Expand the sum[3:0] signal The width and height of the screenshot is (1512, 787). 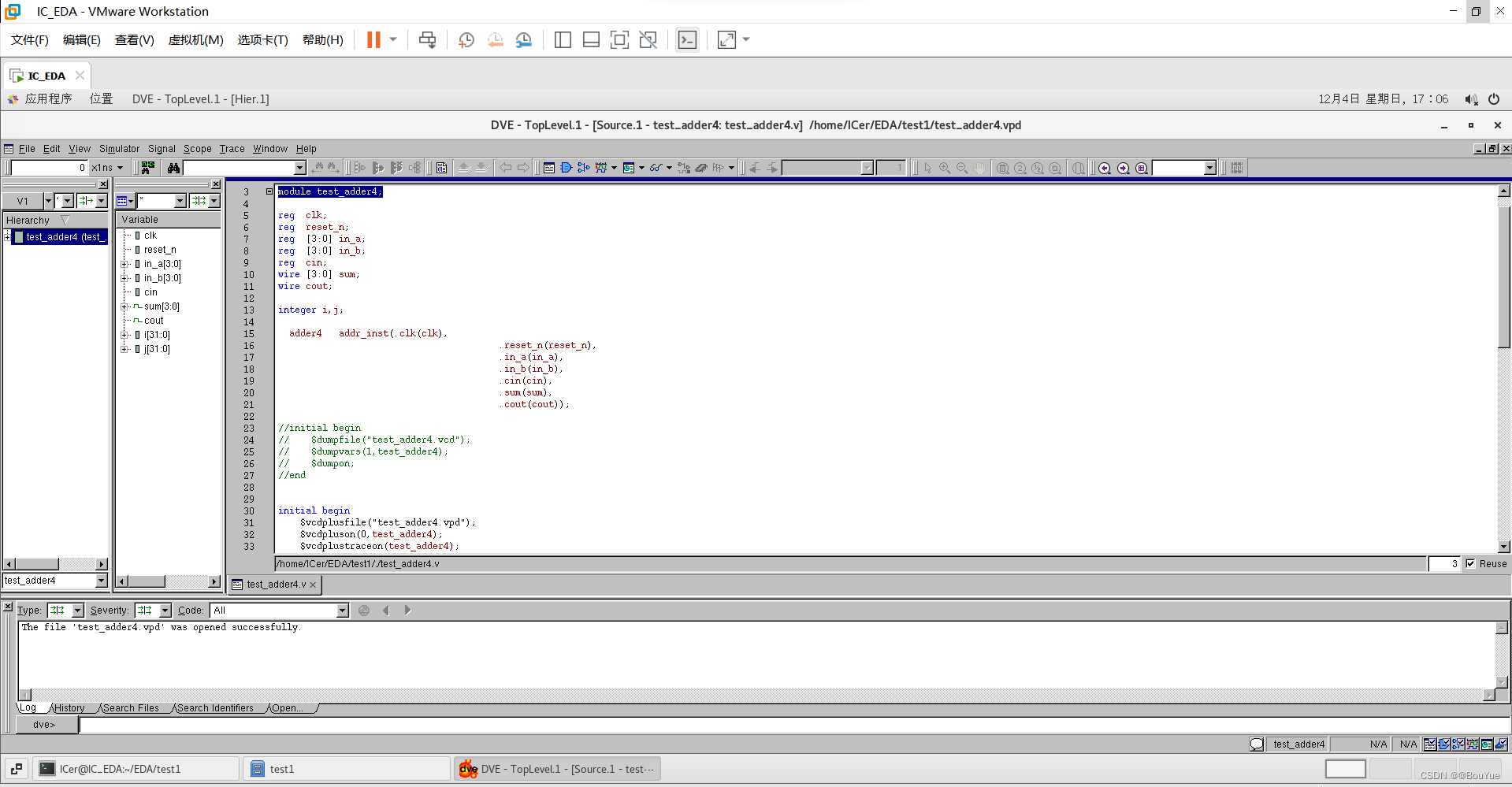pyautogui.click(x=124, y=306)
